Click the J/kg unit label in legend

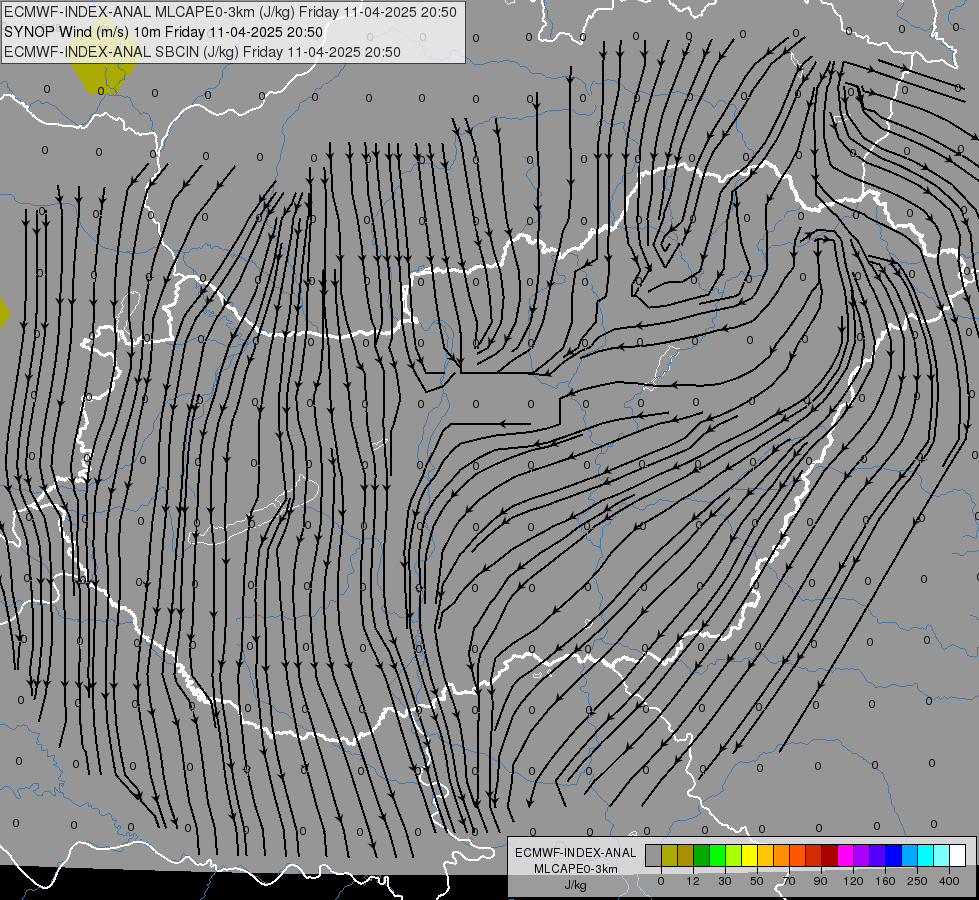click(576, 885)
